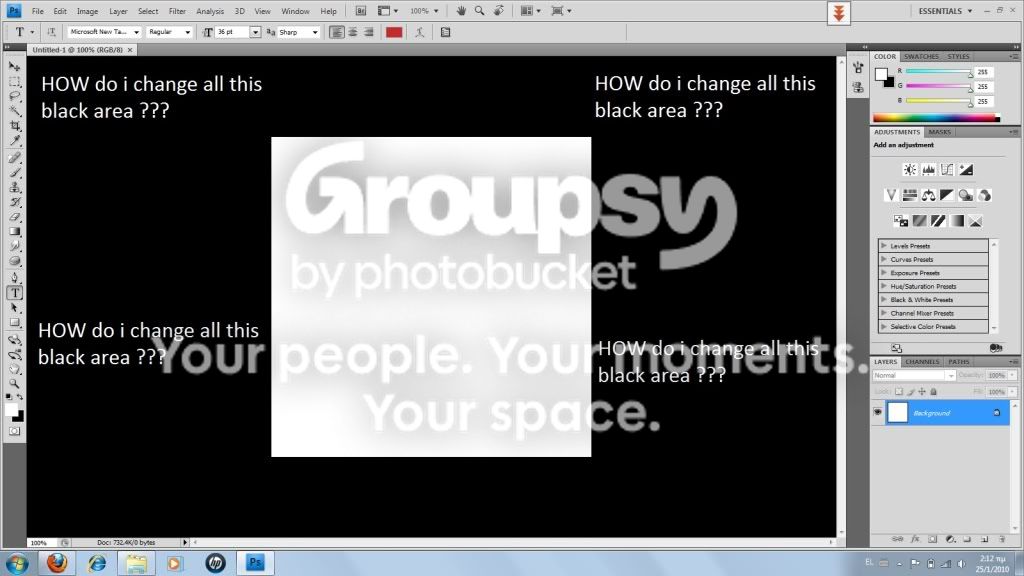Add a Vibrance adjustment
The width and height of the screenshot is (1024, 576).
[891, 195]
